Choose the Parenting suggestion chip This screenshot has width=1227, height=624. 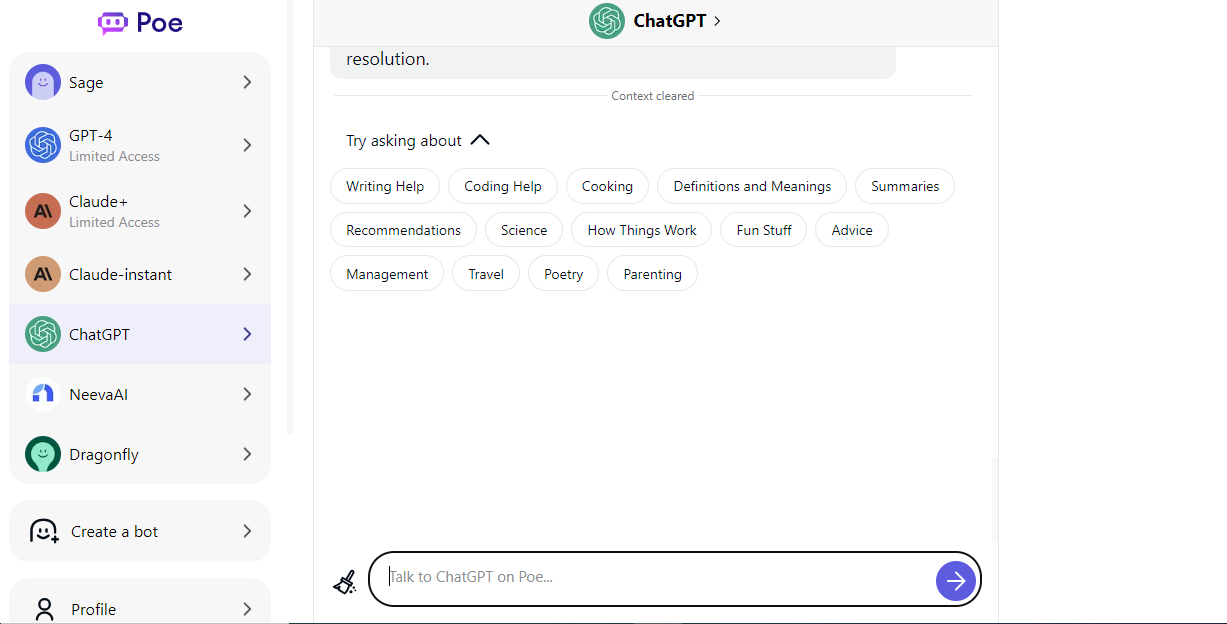[x=652, y=274]
